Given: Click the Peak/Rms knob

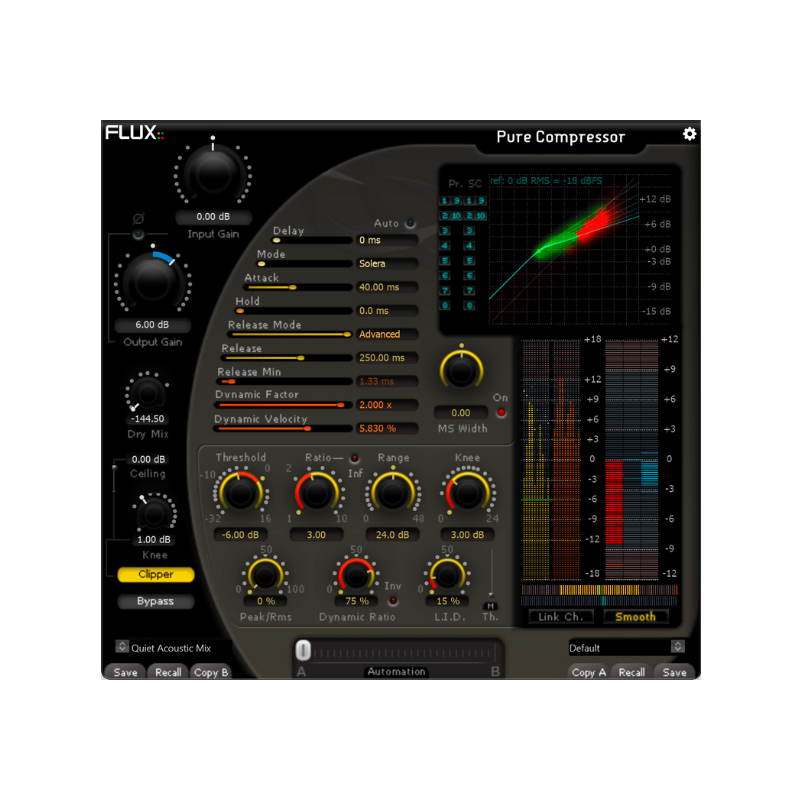Looking at the screenshot, I should [x=265, y=576].
